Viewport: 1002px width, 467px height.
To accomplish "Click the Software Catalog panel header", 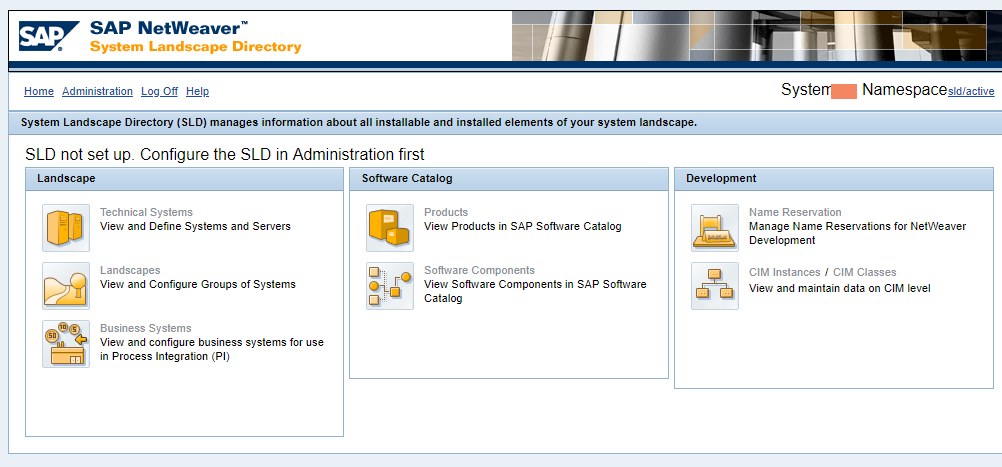I will 509,179.
